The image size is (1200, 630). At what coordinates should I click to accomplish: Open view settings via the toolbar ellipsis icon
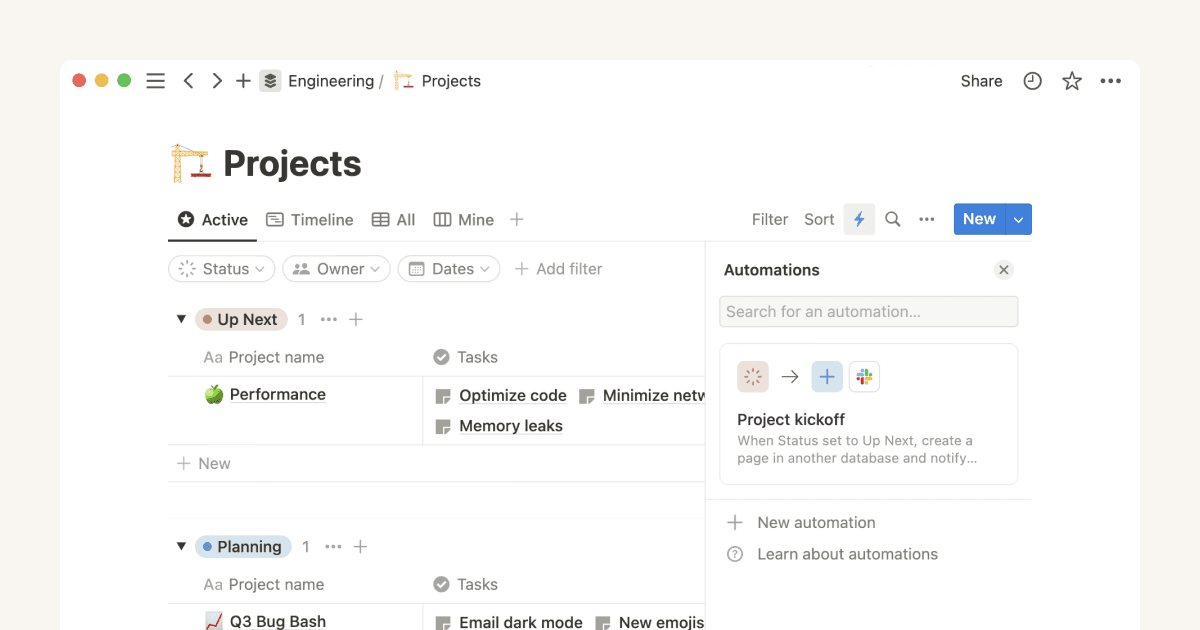926,219
